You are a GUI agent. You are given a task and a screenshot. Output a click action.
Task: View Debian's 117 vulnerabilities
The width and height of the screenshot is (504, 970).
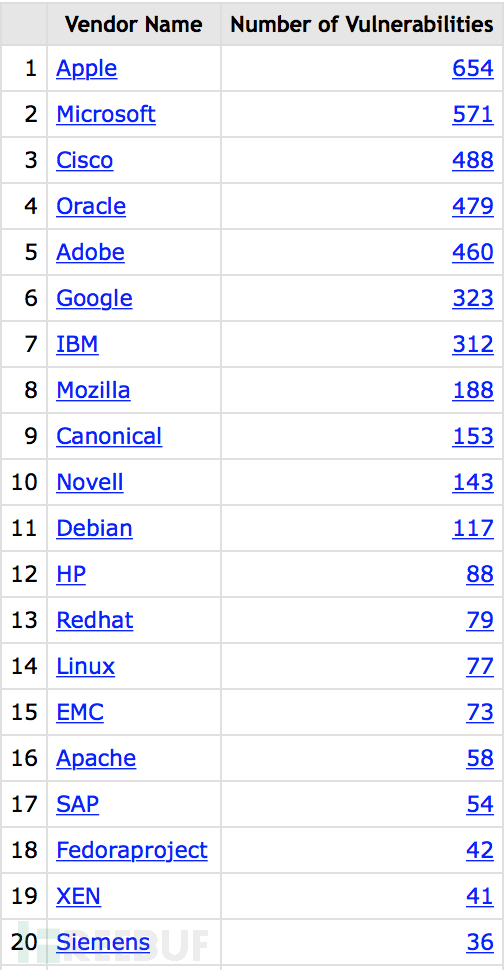click(473, 528)
